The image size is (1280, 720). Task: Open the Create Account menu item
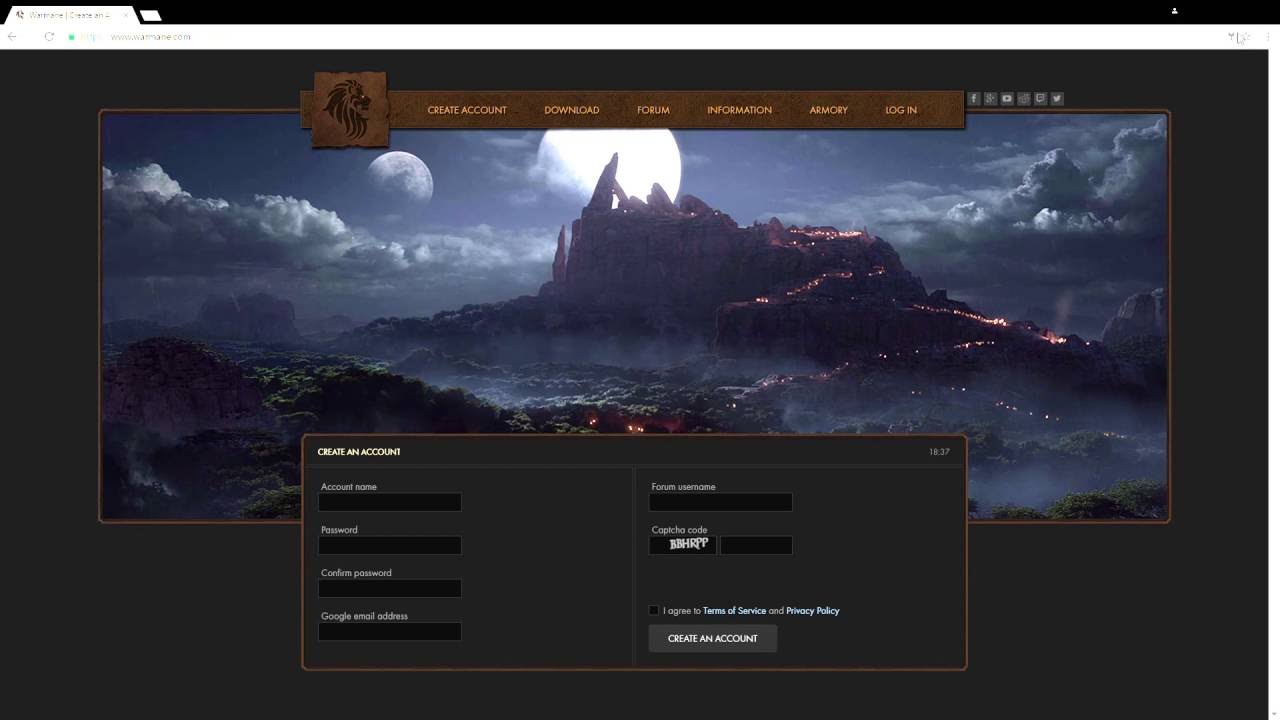467,110
